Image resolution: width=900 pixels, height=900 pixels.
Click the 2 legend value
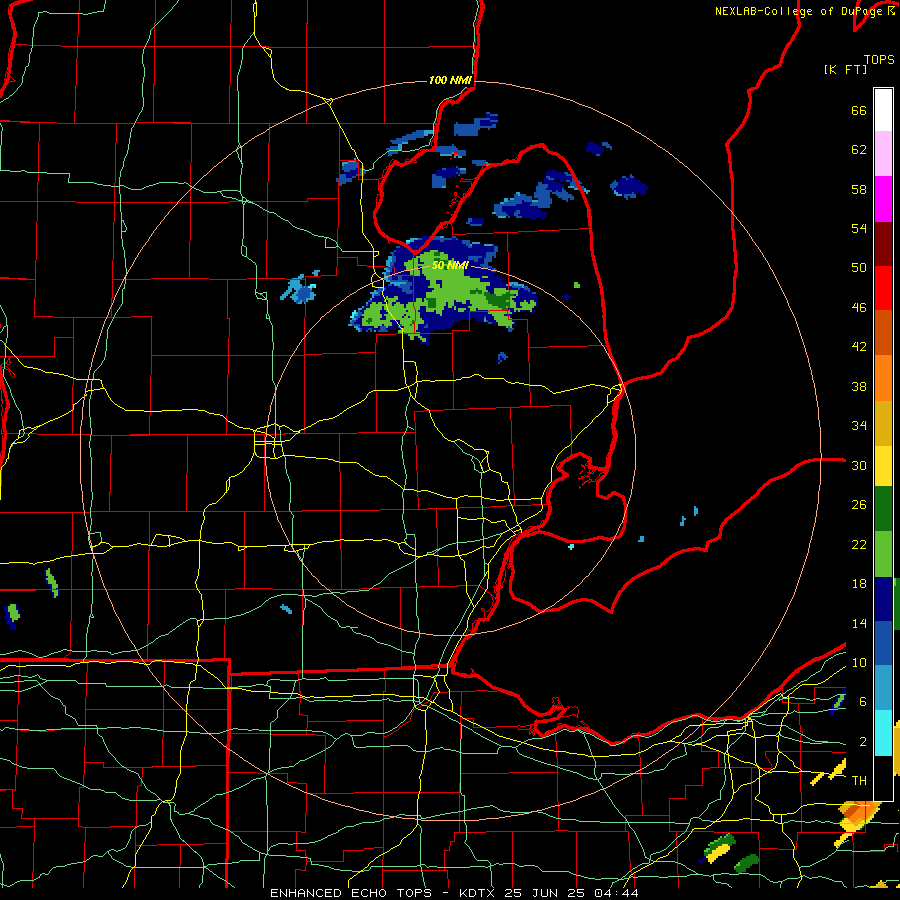point(863,742)
